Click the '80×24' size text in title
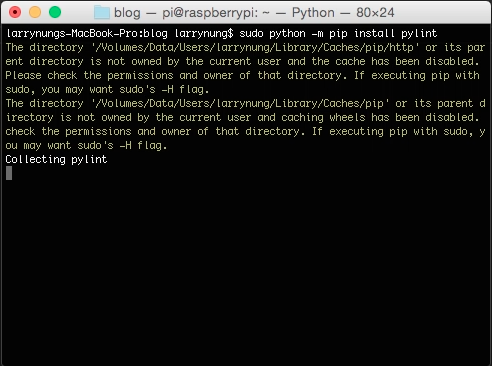The height and width of the screenshot is (366, 492). click(375, 13)
